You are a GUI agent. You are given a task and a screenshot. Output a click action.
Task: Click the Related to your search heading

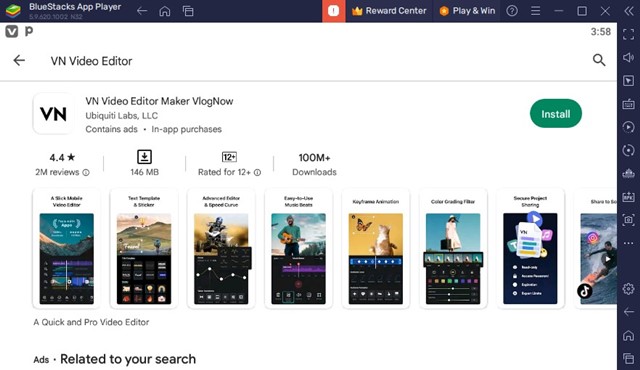[128, 359]
